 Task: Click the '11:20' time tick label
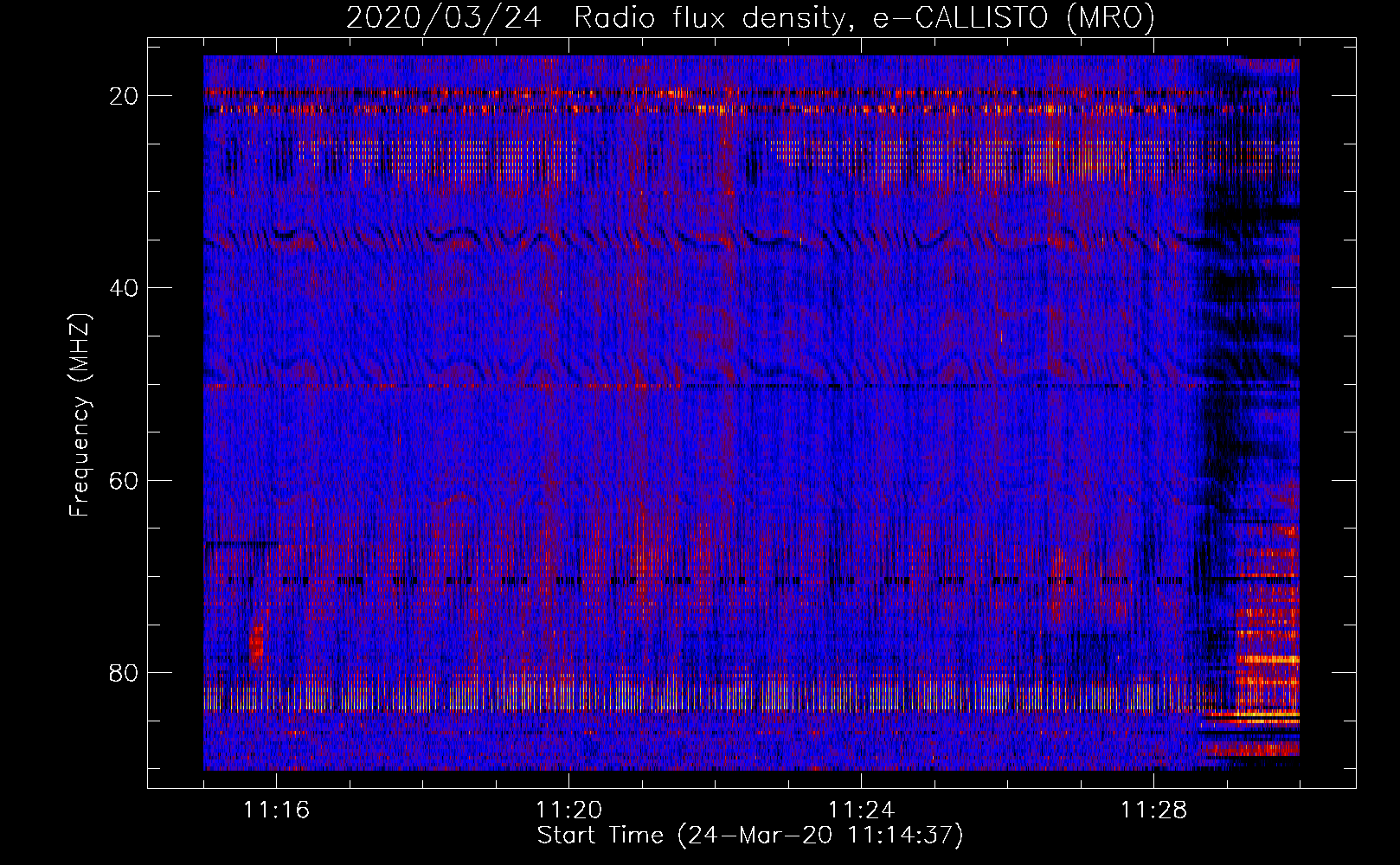pos(568,811)
